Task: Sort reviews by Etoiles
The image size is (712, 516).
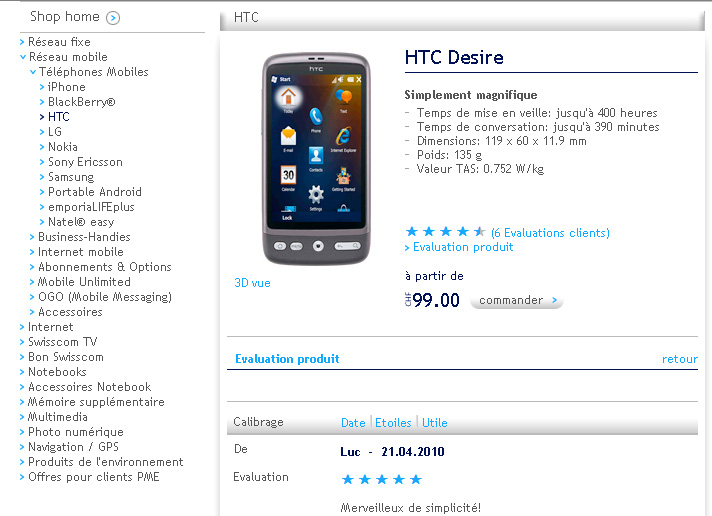Action: pos(393,422)
